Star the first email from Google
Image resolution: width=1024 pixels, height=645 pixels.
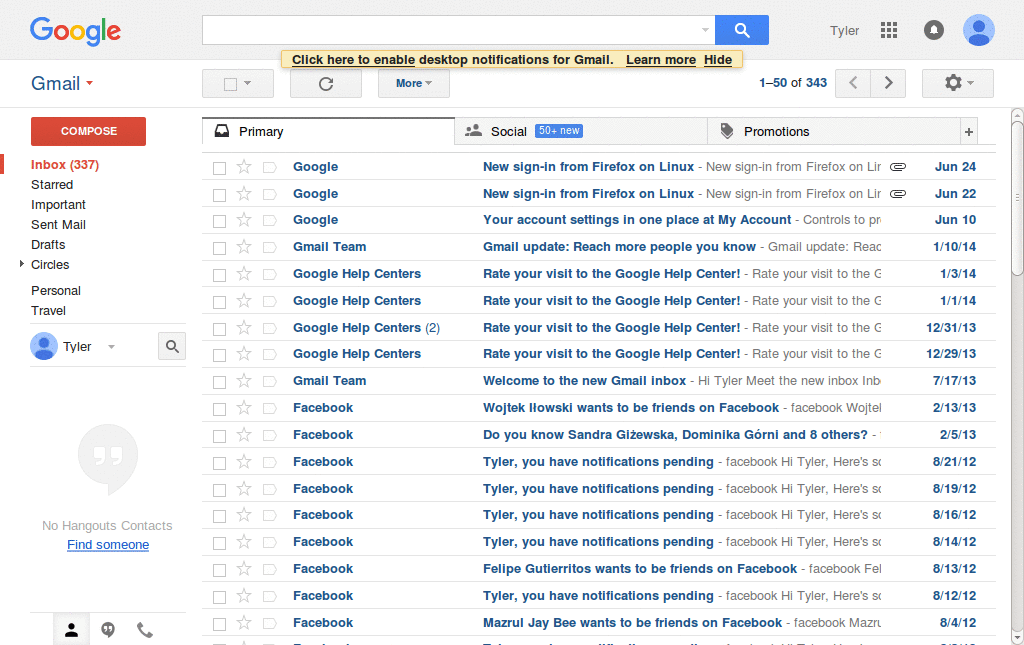pyautogui.click(x=243, y=166)
